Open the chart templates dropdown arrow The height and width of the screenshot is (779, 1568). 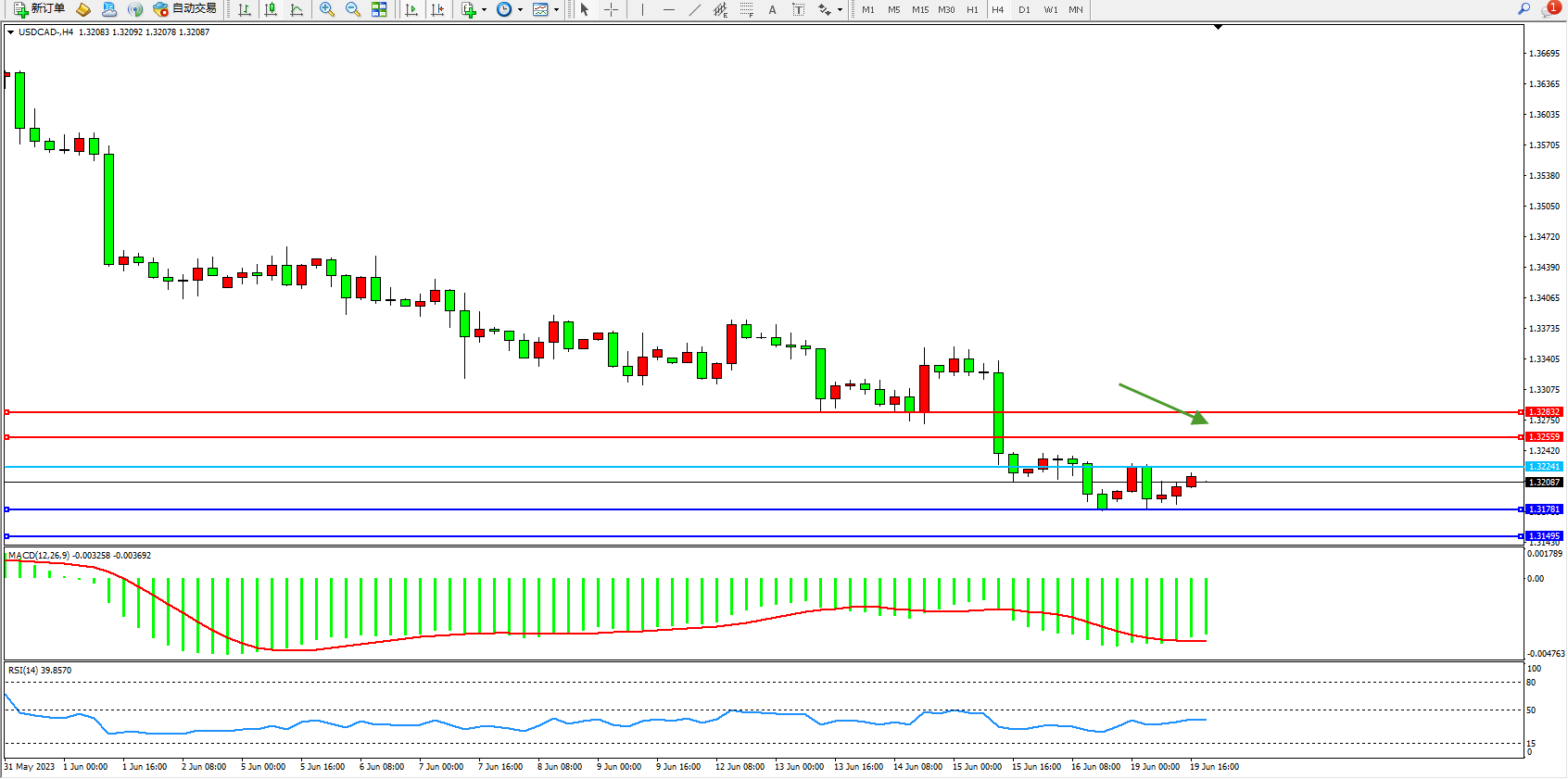[556, 9]
